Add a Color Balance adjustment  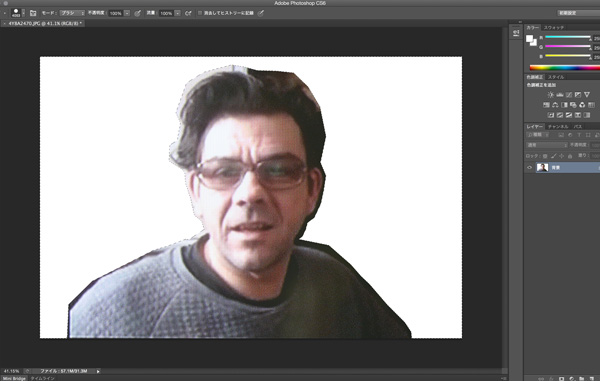pos(555,105)
